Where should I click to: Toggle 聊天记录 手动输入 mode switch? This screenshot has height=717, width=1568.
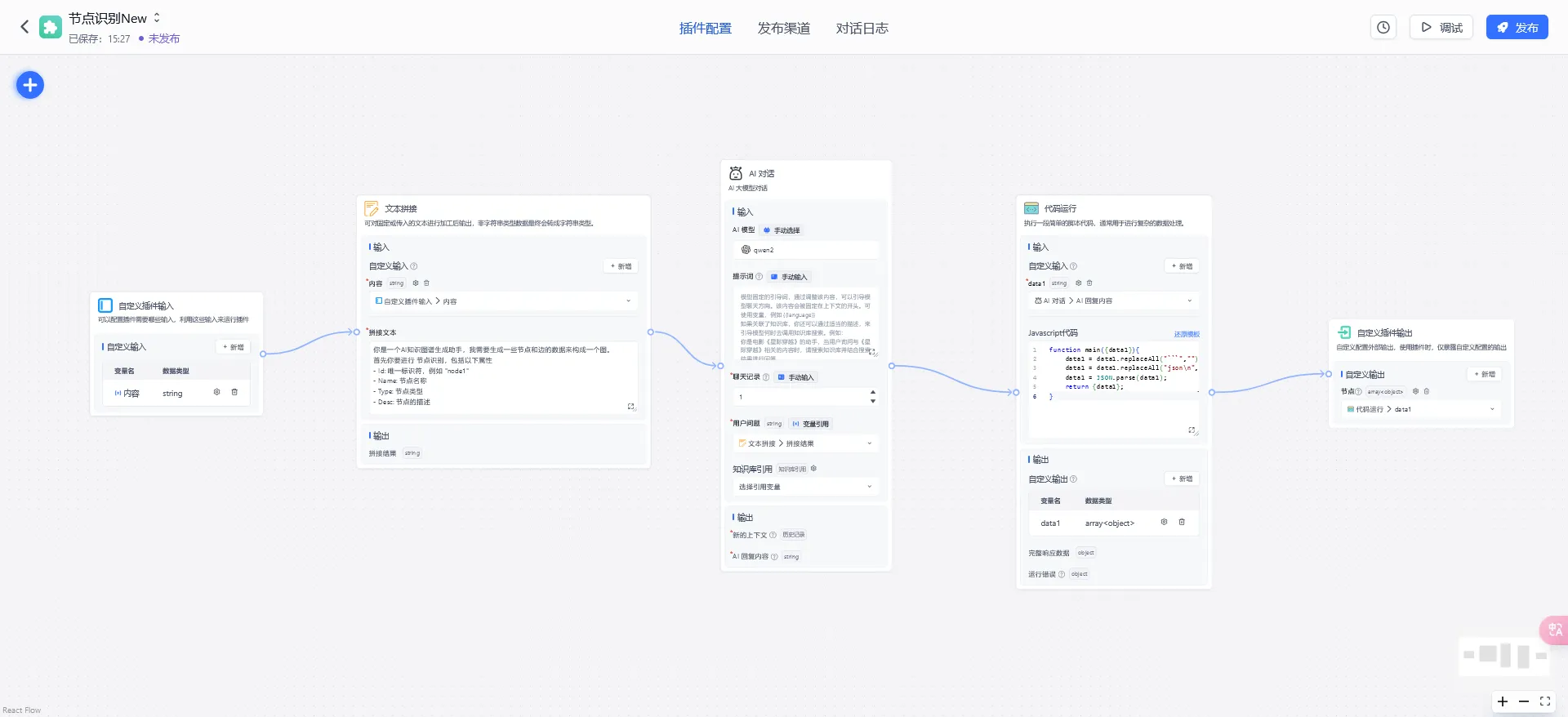pos(796,377)
